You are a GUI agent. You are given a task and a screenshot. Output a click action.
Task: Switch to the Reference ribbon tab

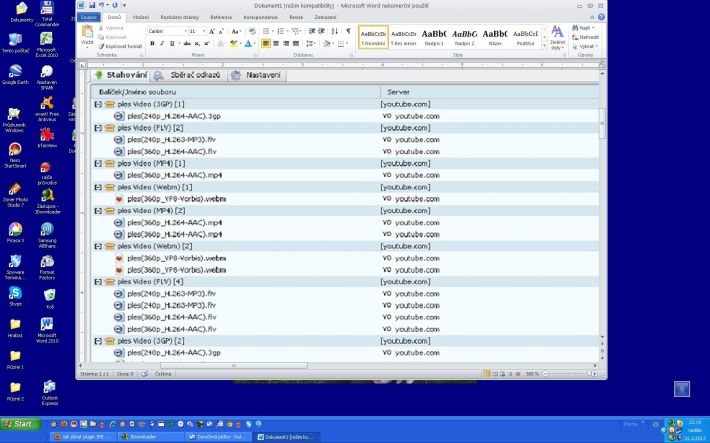click(x=221, y=17)
